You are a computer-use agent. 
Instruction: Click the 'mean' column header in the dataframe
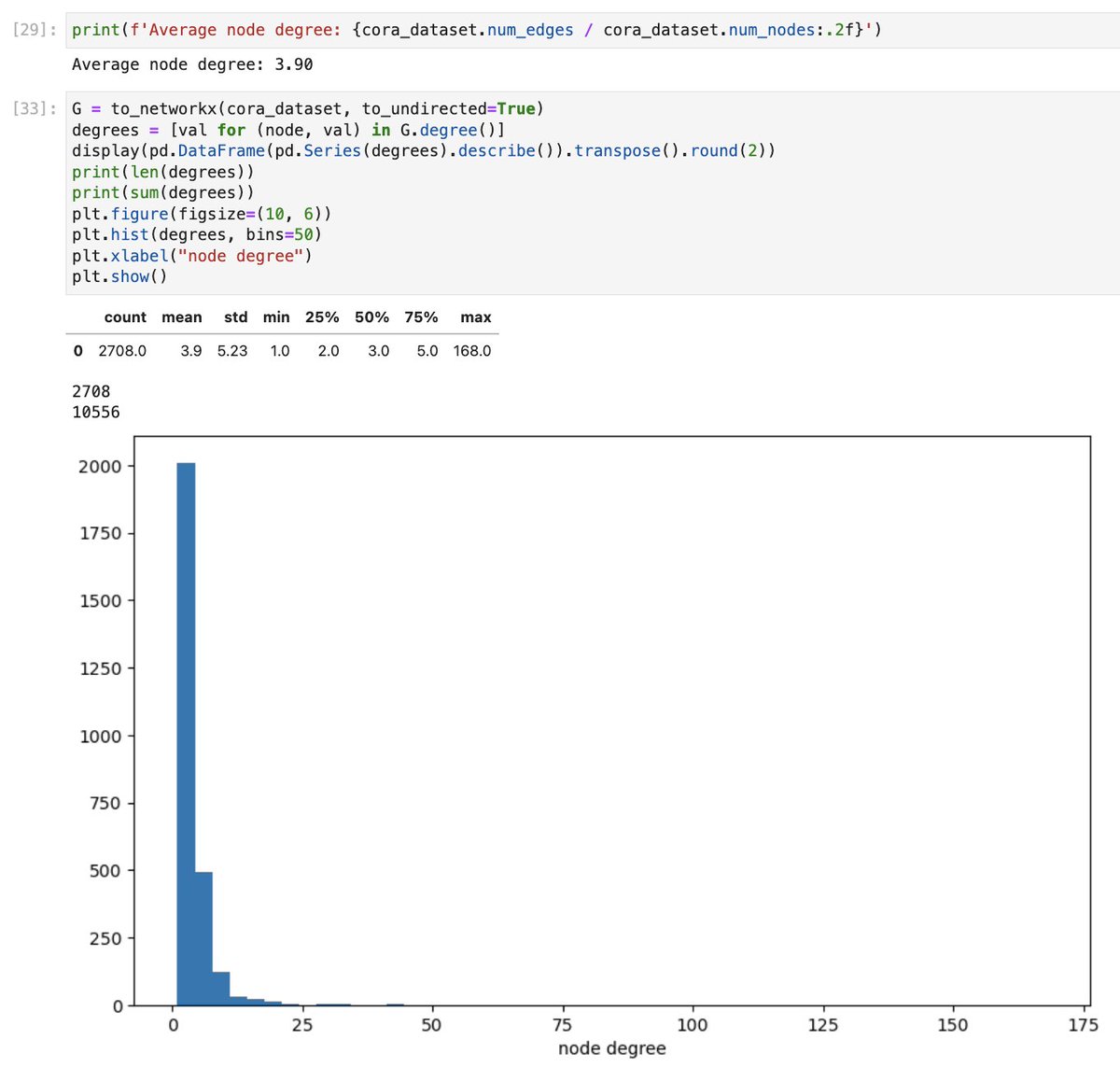click(182, 317)
